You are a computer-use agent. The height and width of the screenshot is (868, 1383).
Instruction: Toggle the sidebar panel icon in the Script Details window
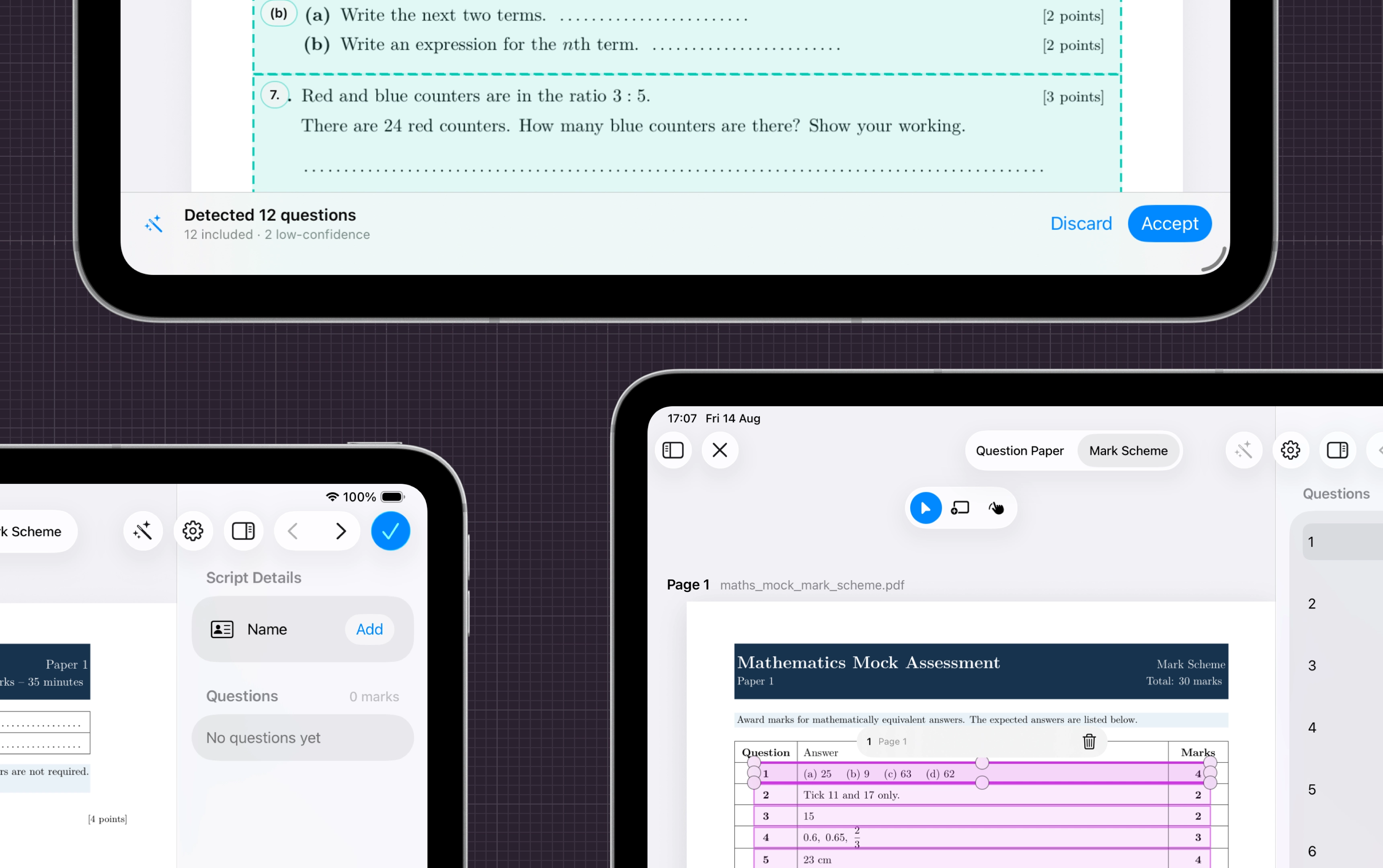click(x=243, y=531)
